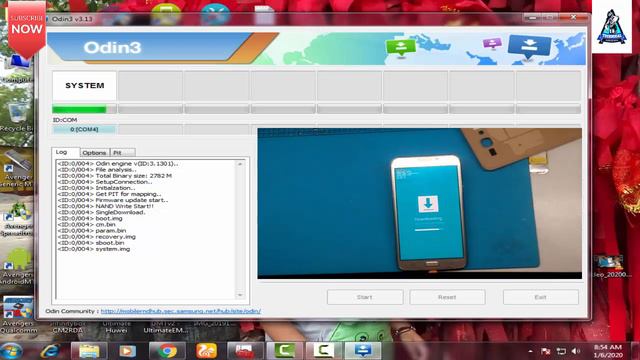The image size is (640, 360).
Task: Open the Action Center flag icon
Action: tap(546, 351)
